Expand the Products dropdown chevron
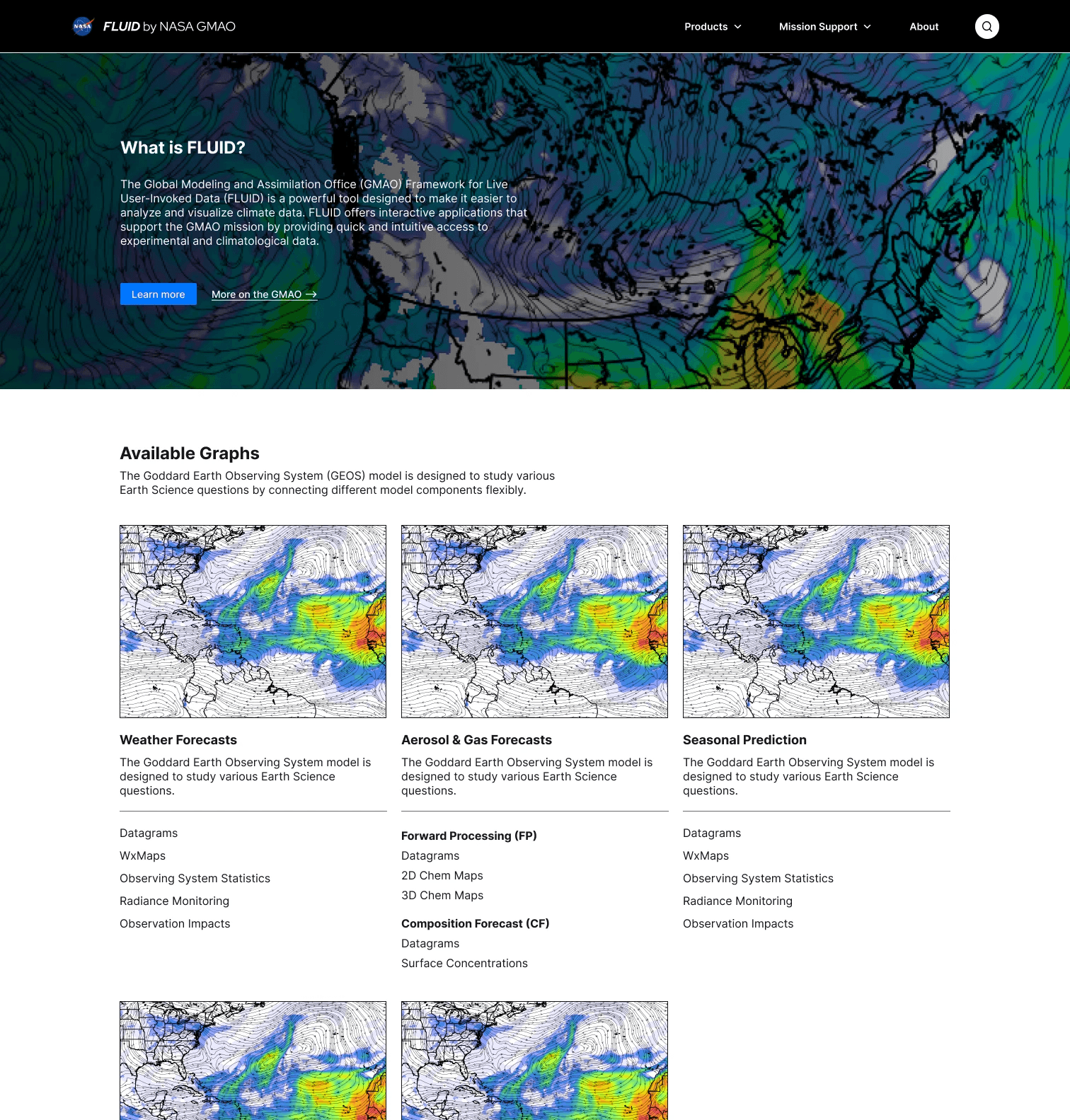Viewport: 1070px width, 1120px height. pyautogui.click(x=737, y=27)
